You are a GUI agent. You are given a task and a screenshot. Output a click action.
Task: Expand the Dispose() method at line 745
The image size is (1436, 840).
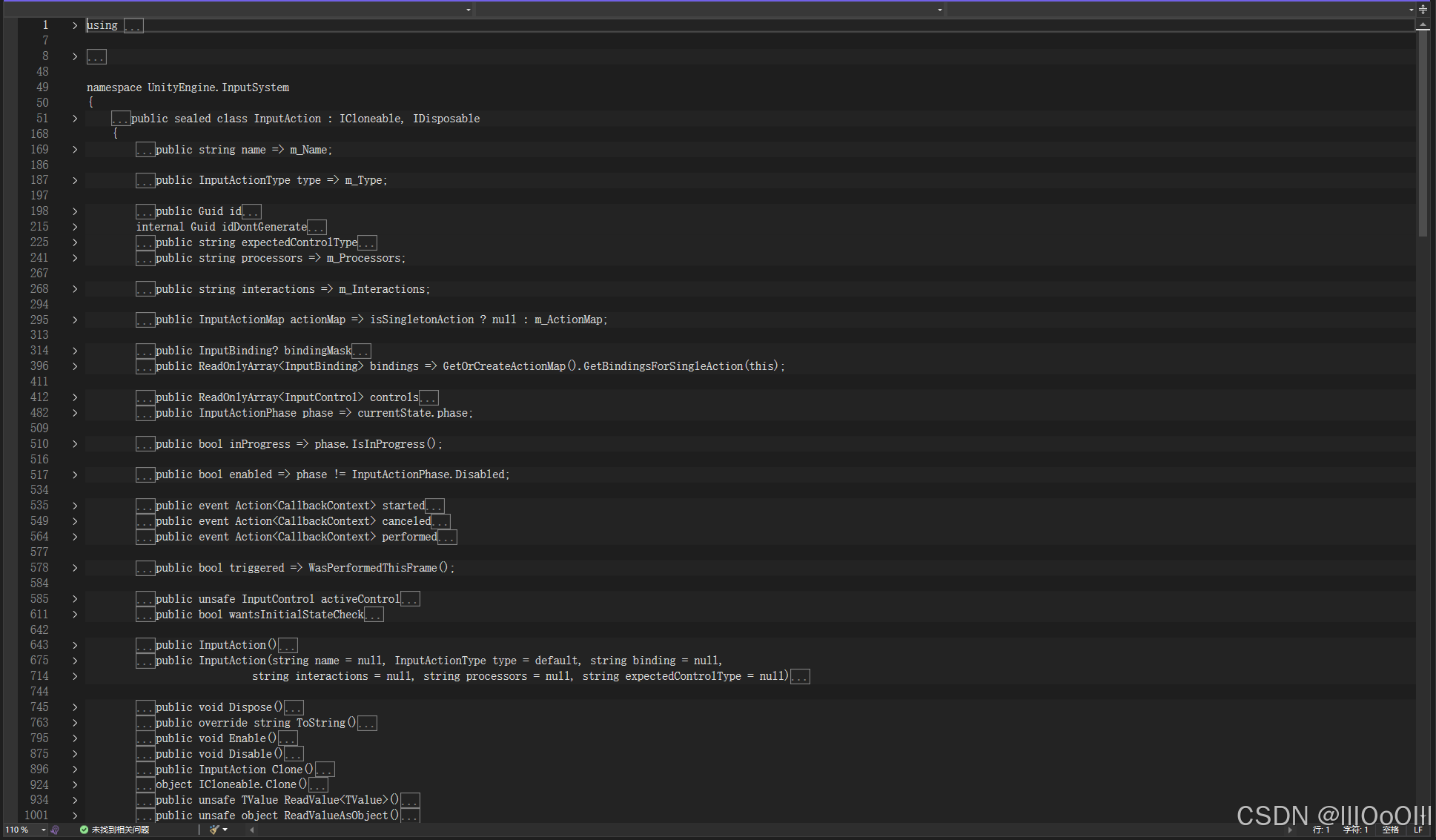tap(75, 707)
